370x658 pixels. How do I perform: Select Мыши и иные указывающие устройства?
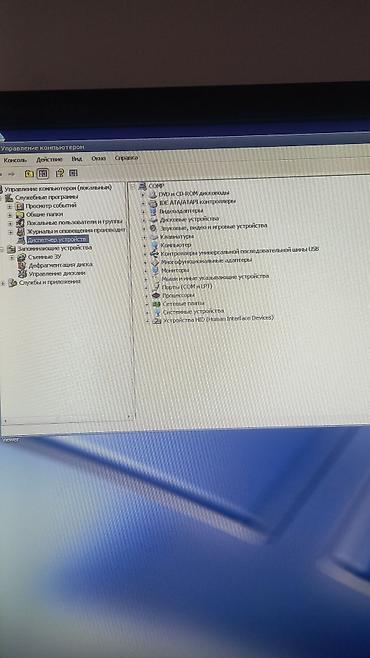point(215,277)
